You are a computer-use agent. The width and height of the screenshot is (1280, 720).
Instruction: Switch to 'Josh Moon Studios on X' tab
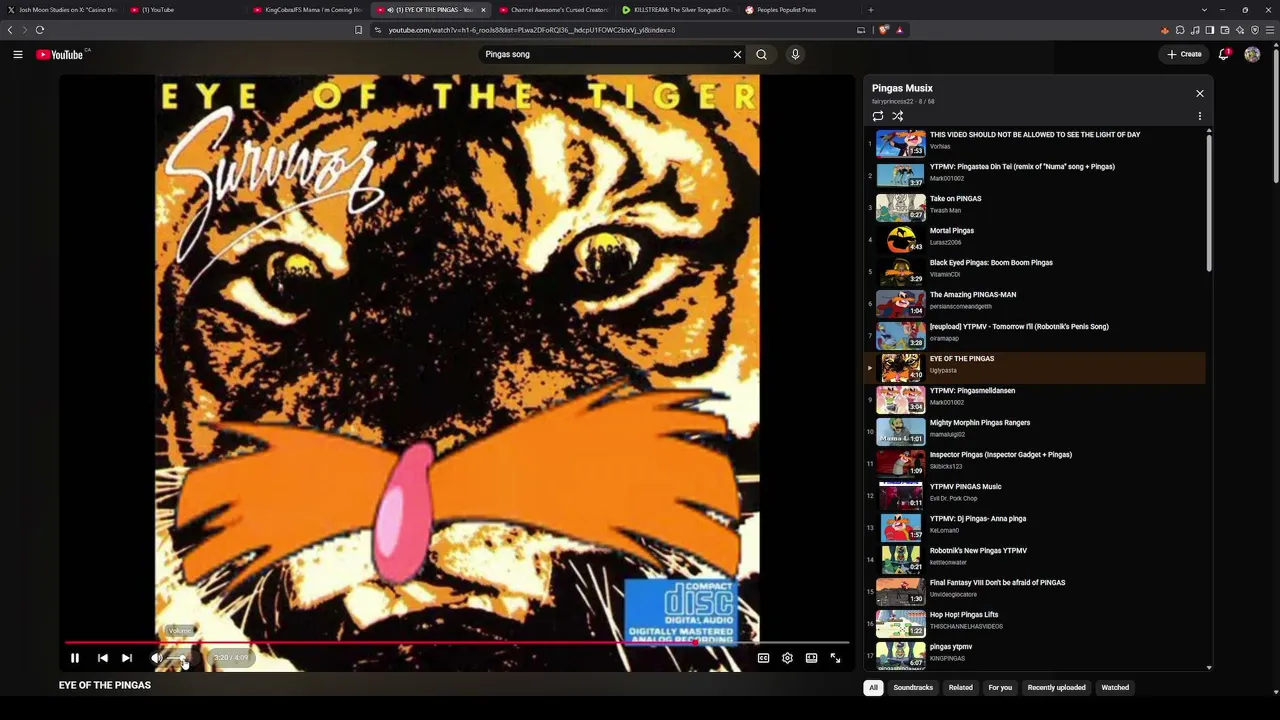[x=62, y=10]
